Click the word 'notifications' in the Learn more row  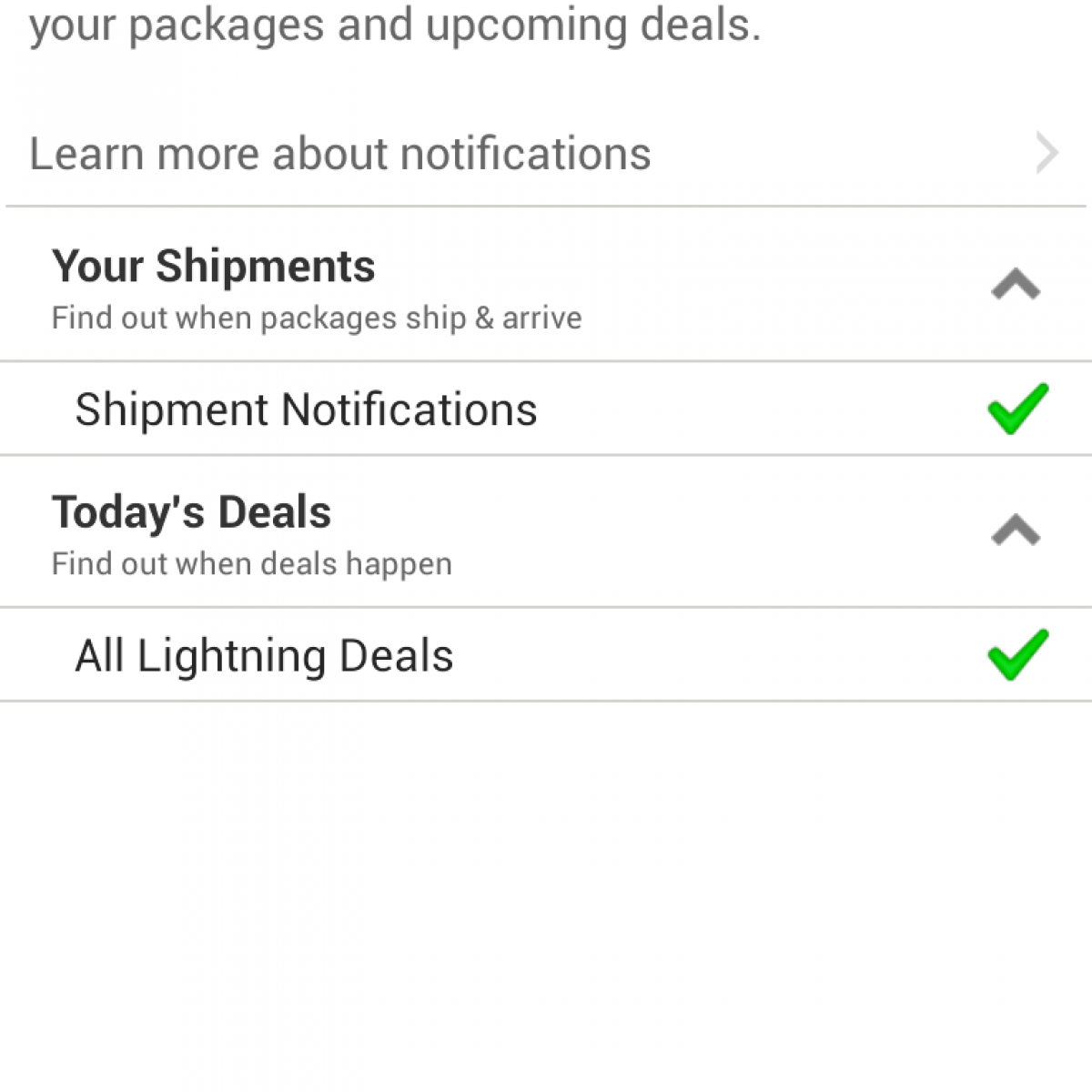pyautogui.click(x=525, y=153)
